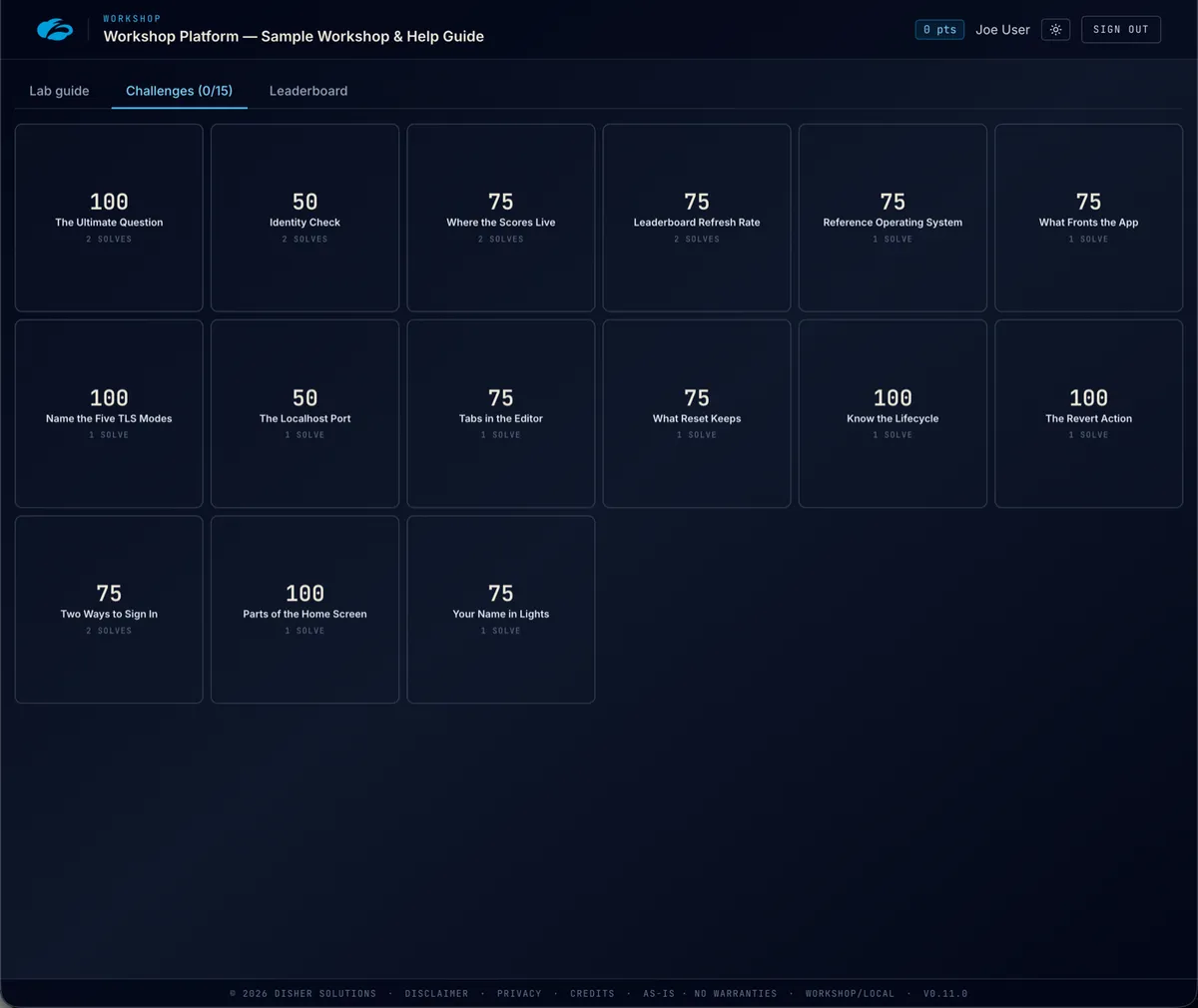Open Two Ways to Sign In challenge
This screenshot has width=1198, height=1008.
[109, 609]
